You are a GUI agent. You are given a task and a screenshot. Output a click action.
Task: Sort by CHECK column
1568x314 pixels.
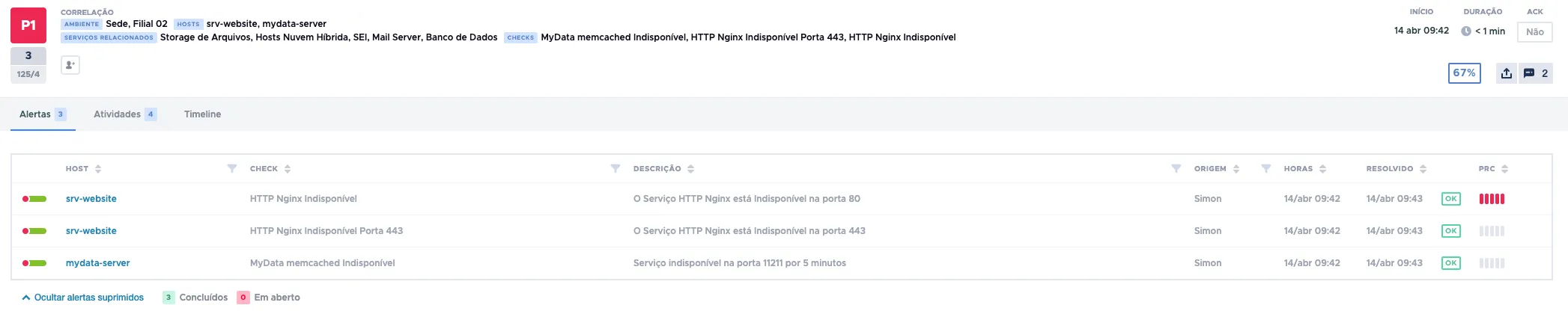[x=288, y=169]
